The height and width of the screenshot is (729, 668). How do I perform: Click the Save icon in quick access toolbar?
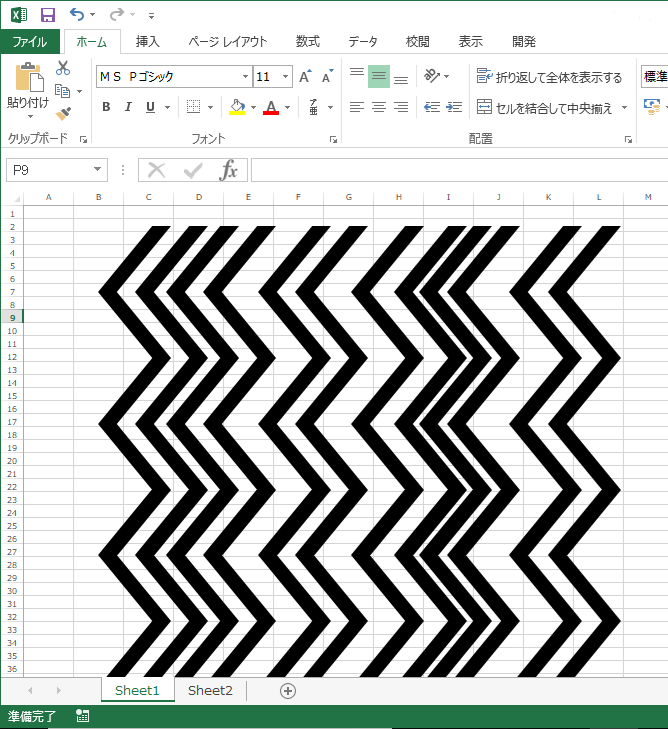pos(47,15)
